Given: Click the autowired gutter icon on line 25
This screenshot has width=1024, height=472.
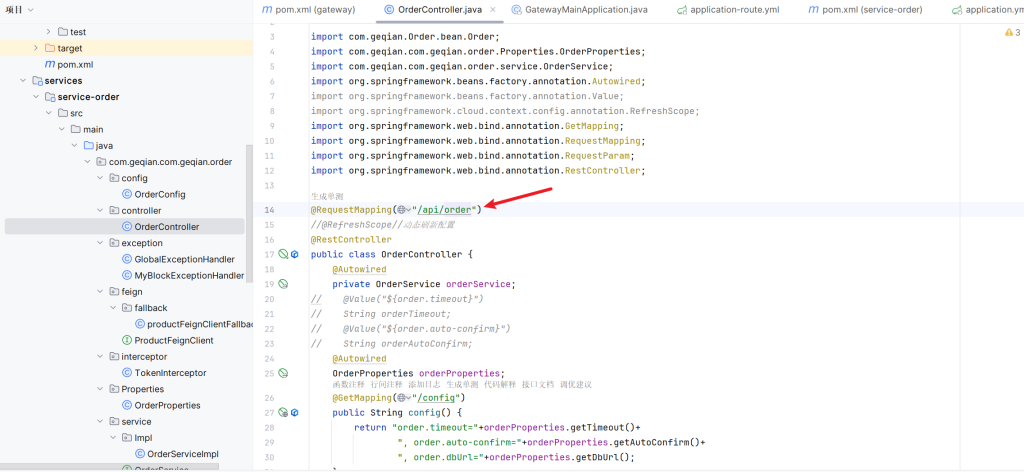Looking at the screenshot, I should pos(283,373).
